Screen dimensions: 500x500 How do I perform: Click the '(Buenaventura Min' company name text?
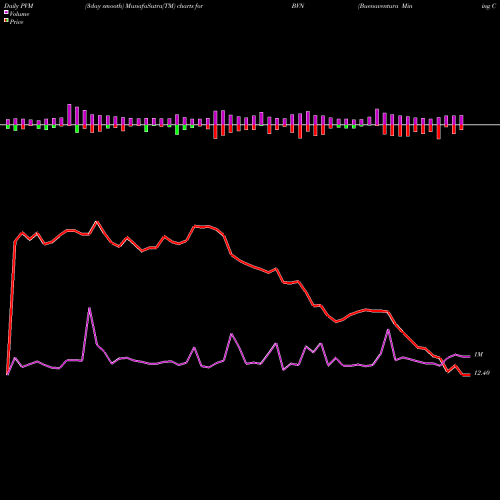(385, 6)
